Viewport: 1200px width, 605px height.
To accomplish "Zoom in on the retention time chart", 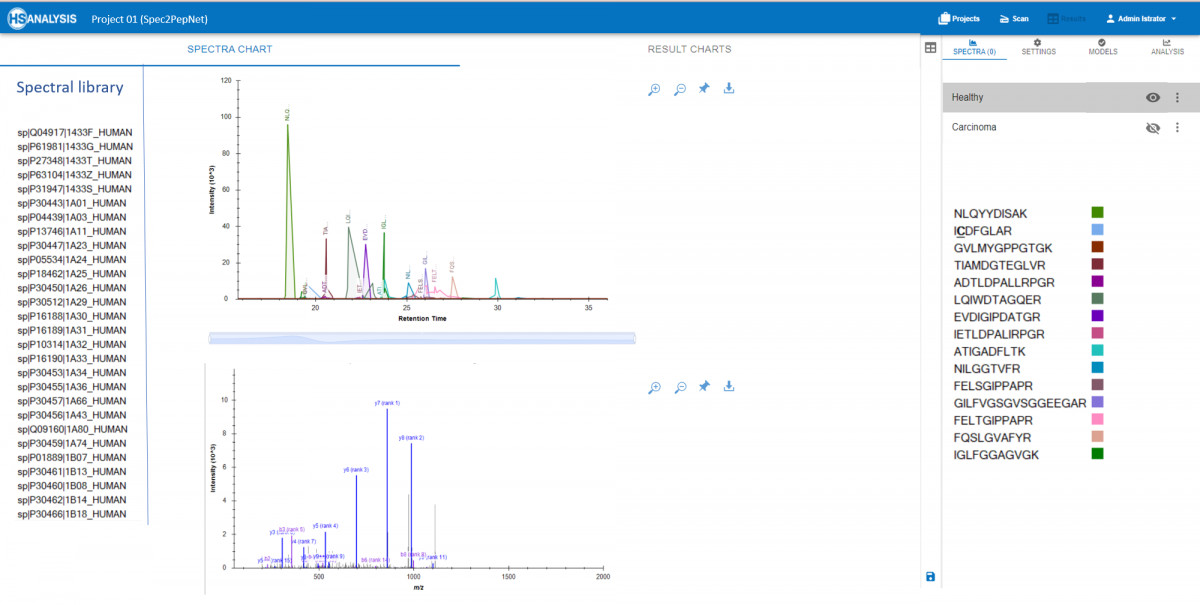I will [654, 88].
